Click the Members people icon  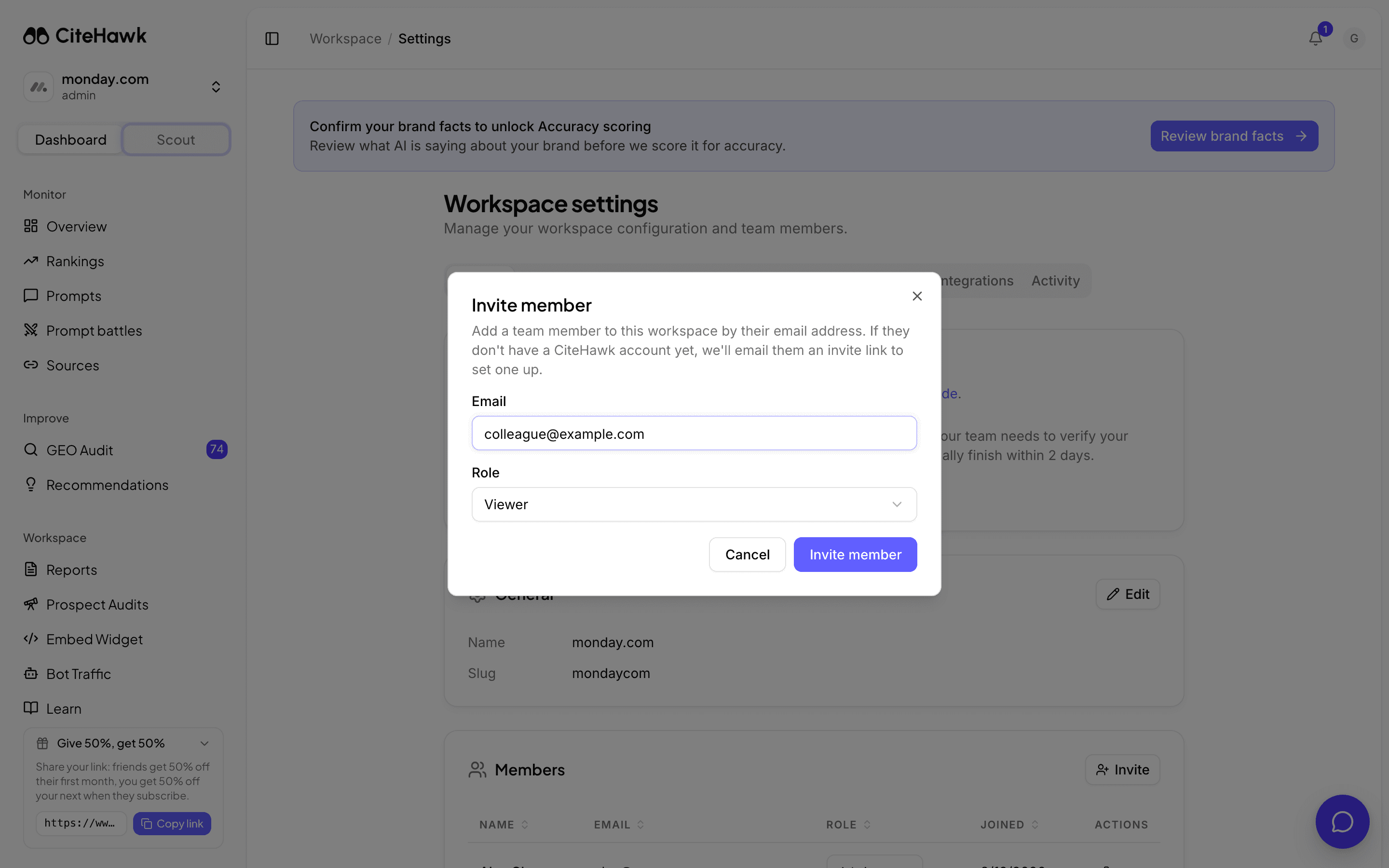(477, 769)
